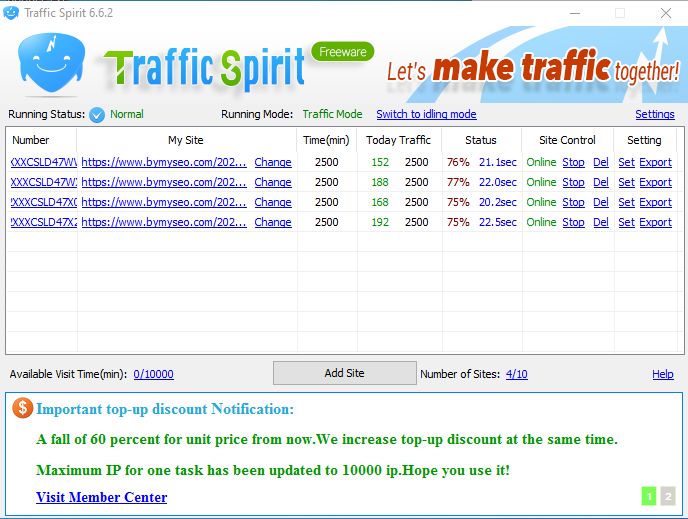Click Change in the 168 traffic row
688x519 pixels.
pyautogui.click(x=273, y=202)
